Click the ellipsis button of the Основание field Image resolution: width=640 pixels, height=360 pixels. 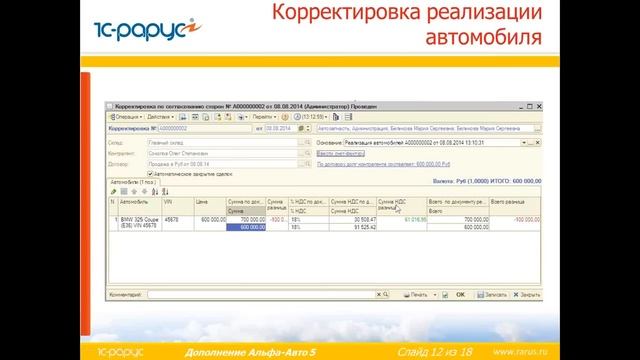(531, 143)
